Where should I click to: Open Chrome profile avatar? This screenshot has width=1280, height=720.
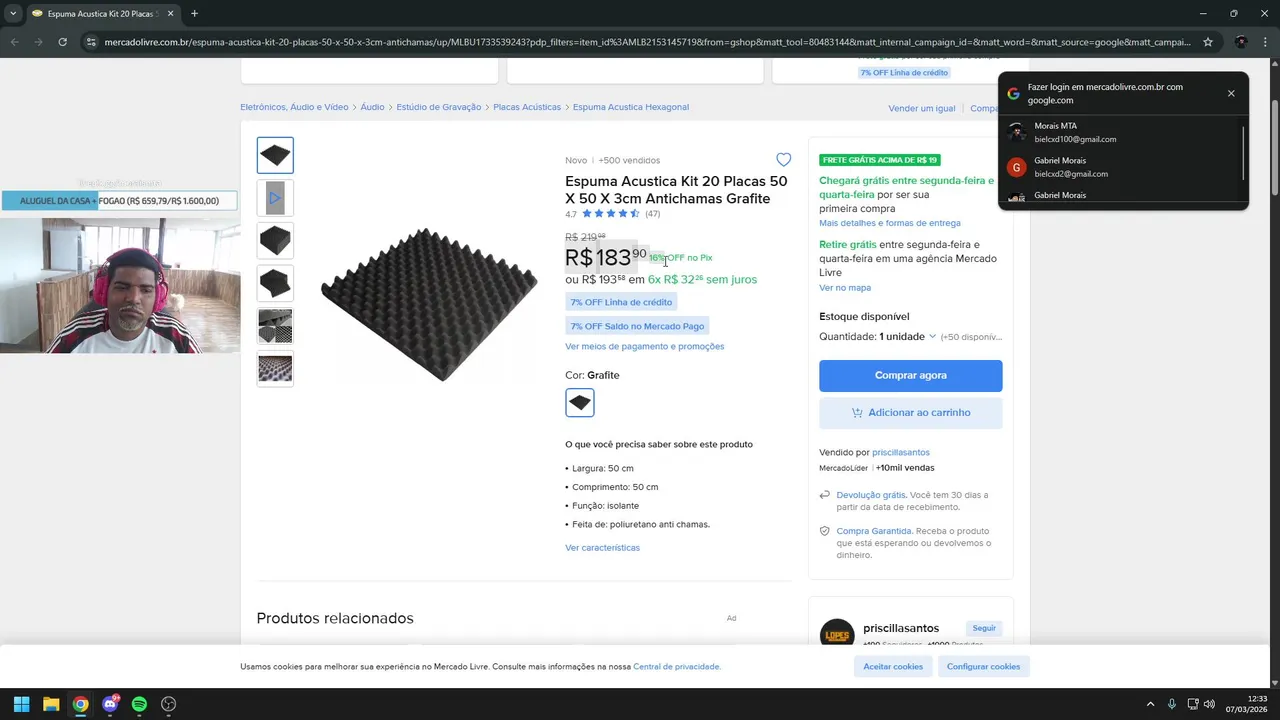[x=1241, y=42]
